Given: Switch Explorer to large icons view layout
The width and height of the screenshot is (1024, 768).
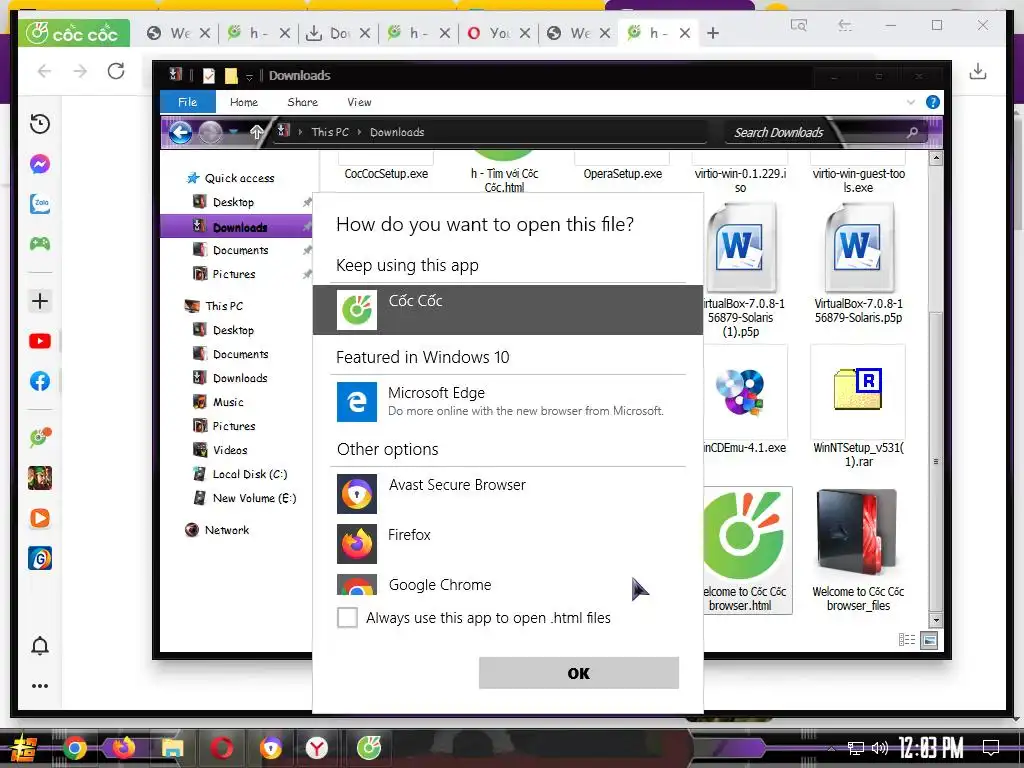Looking at the screenshot, I should click(x=929, y=640).
